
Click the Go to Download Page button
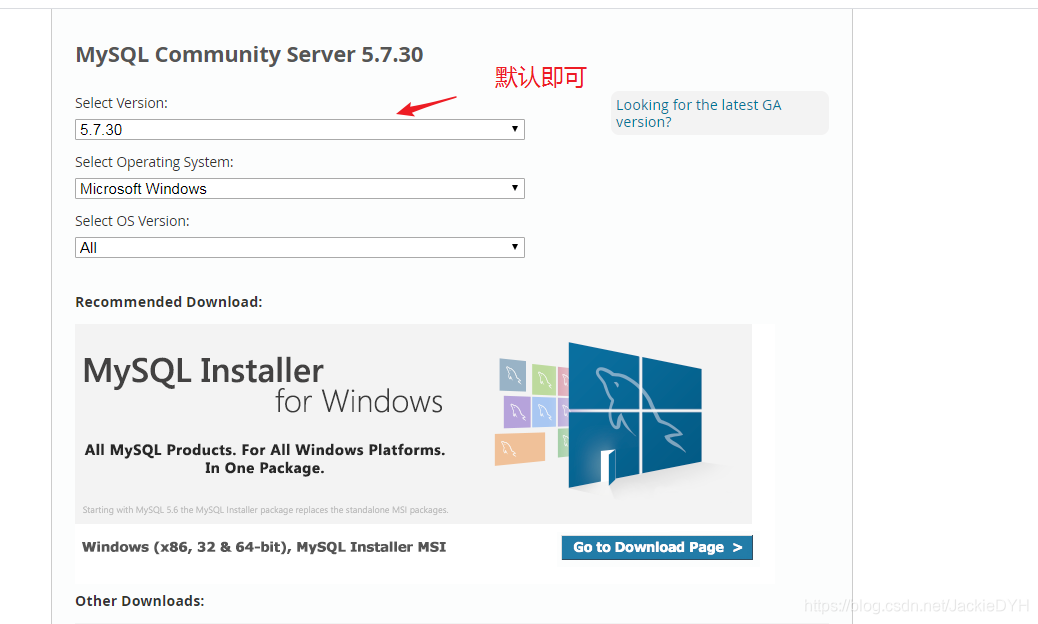tap(657, 547)
